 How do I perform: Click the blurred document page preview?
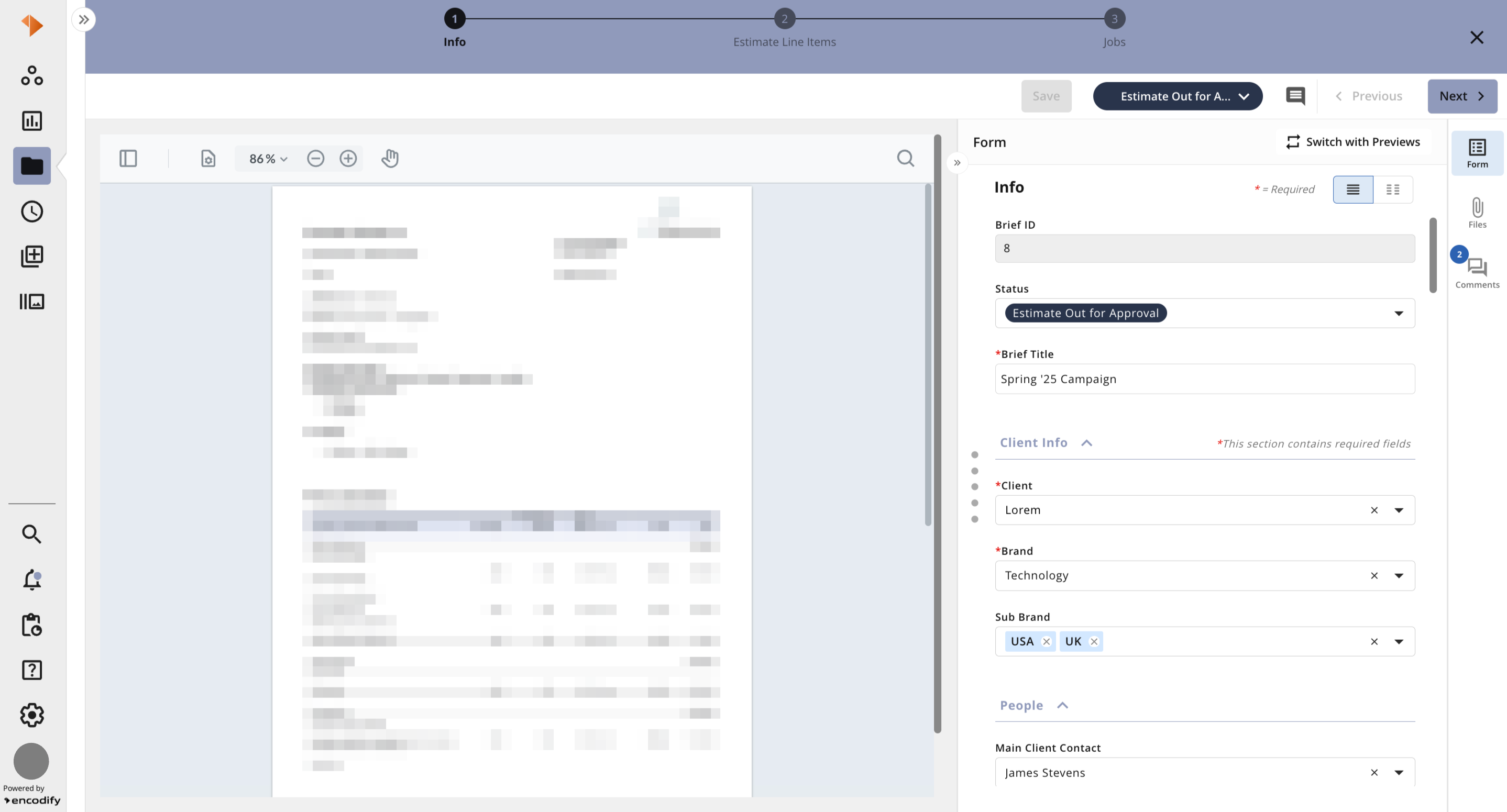click(511, 491)
